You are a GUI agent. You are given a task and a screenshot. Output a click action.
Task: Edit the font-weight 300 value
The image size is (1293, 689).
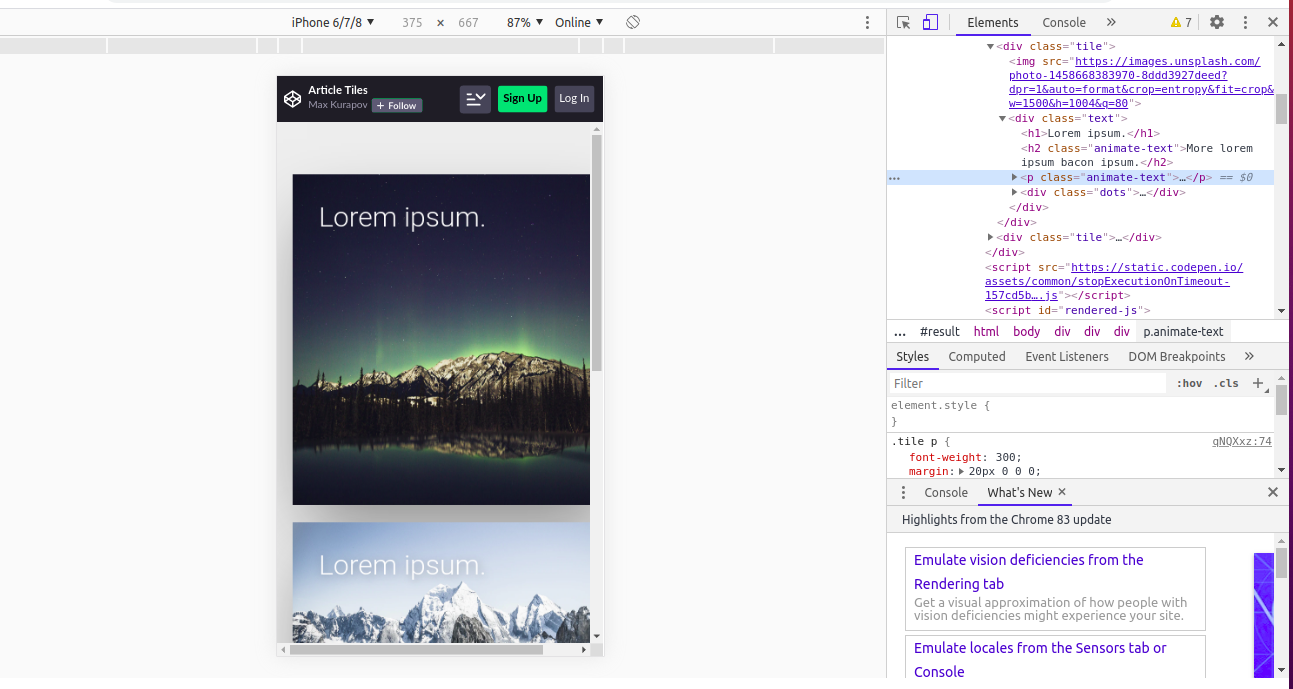(x=1007, y=457)
